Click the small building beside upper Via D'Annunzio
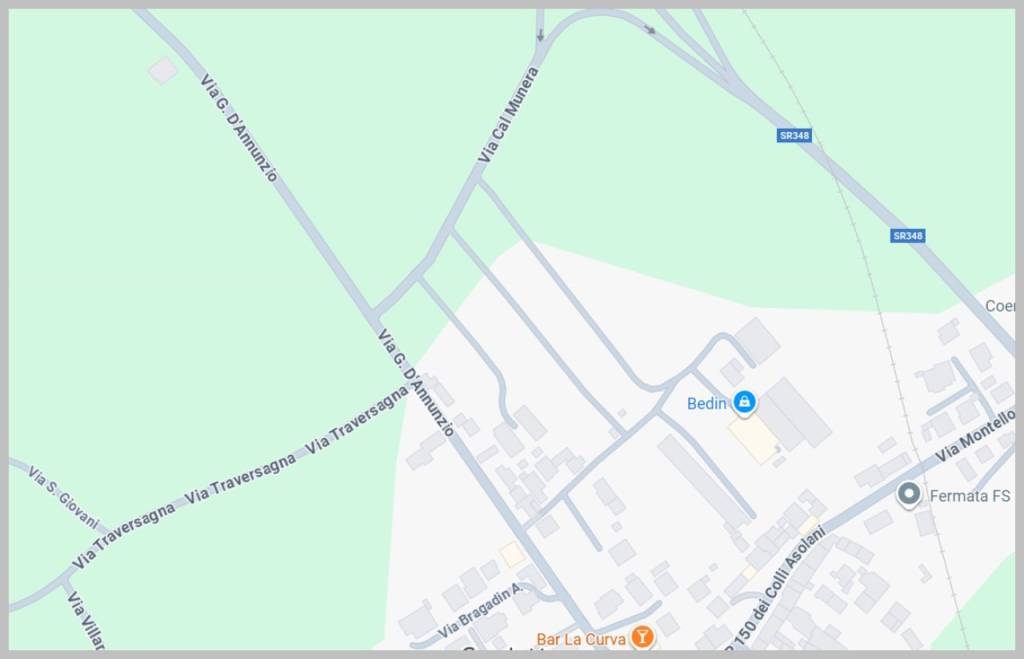 [x=163, y=71]
